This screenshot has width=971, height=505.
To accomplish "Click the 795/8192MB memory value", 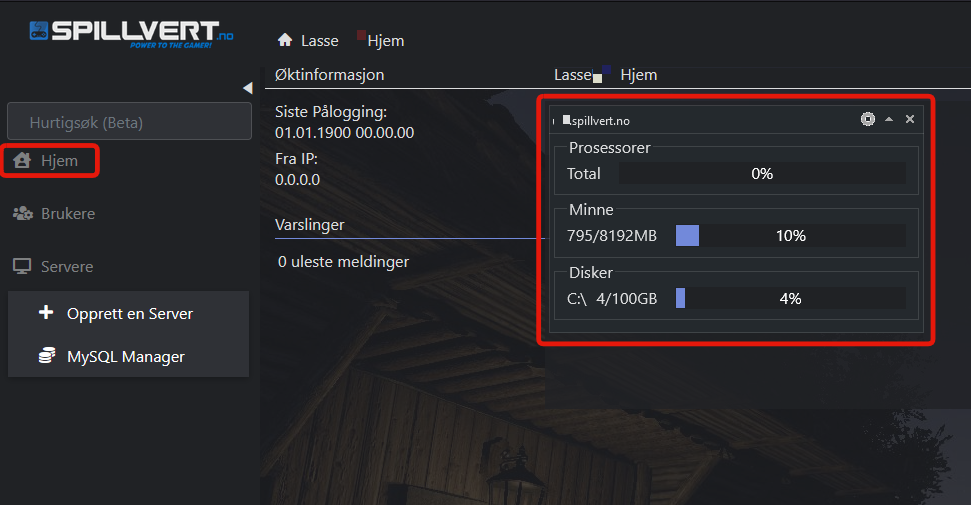I will tap(612, 236).
